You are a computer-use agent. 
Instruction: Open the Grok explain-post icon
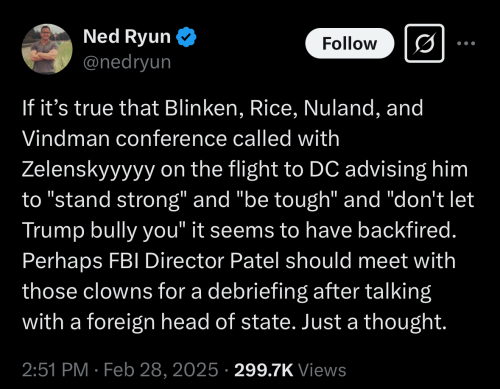coord(424,43)
